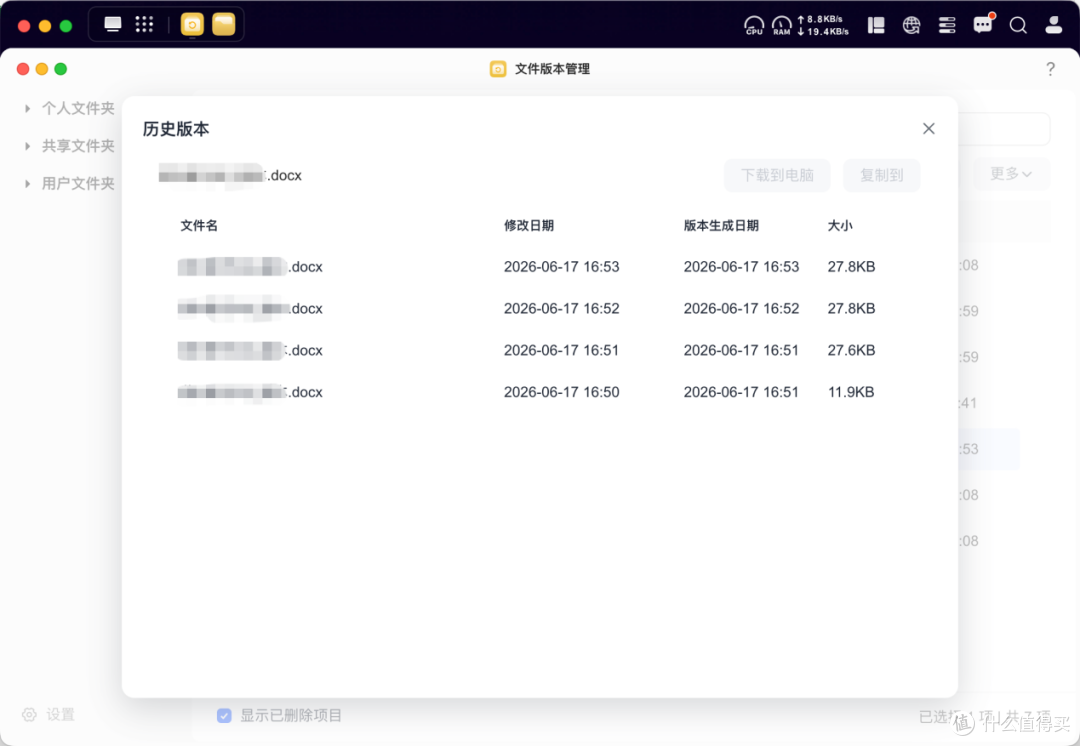Expand the 共享文件夹 tree node
Image resolution: width=1080 pixels, height=746 pixels.
27,146
